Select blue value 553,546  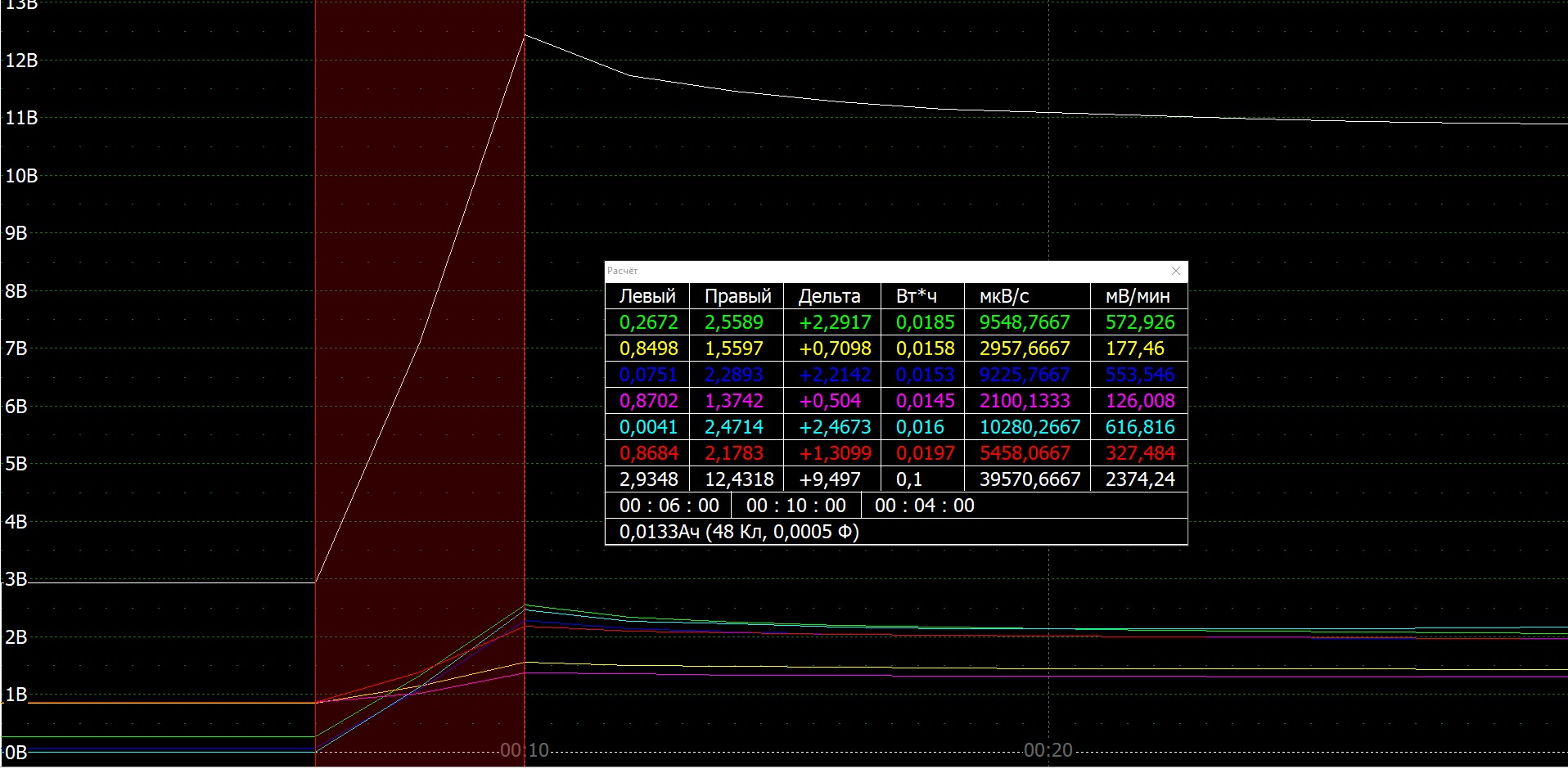tap(1140, 375)
